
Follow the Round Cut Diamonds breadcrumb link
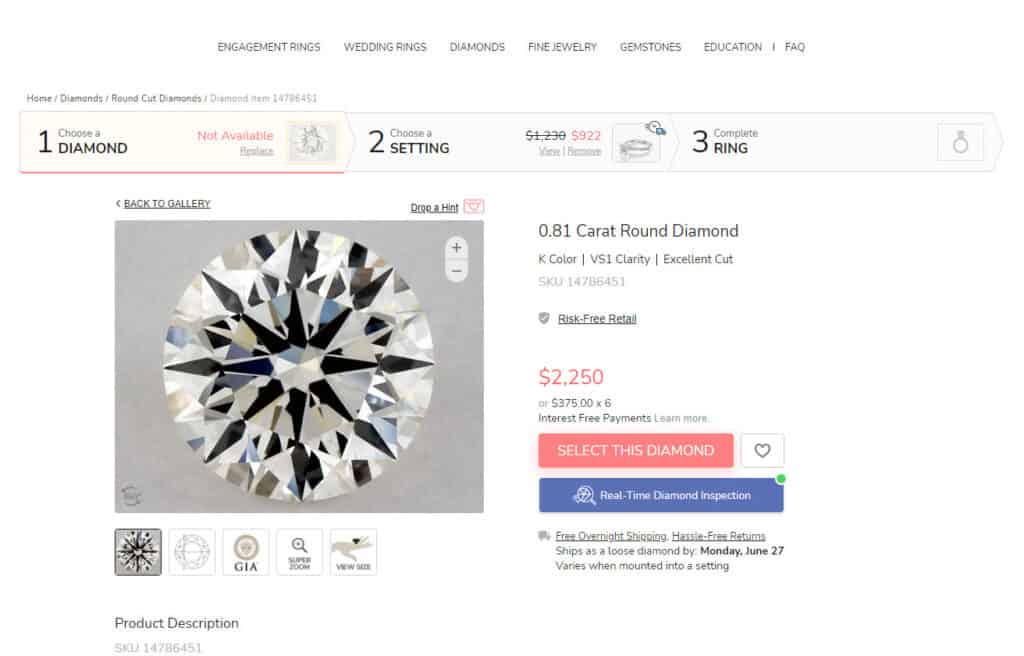click(157, 98)
